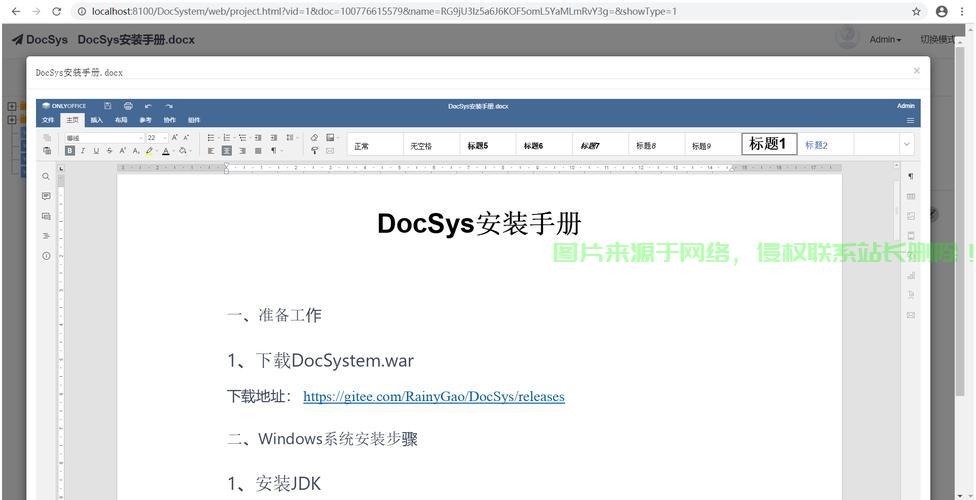The width and height of the screenshot is (976, 500).
Task: Apply the black font color
Action: click(166, 151)
